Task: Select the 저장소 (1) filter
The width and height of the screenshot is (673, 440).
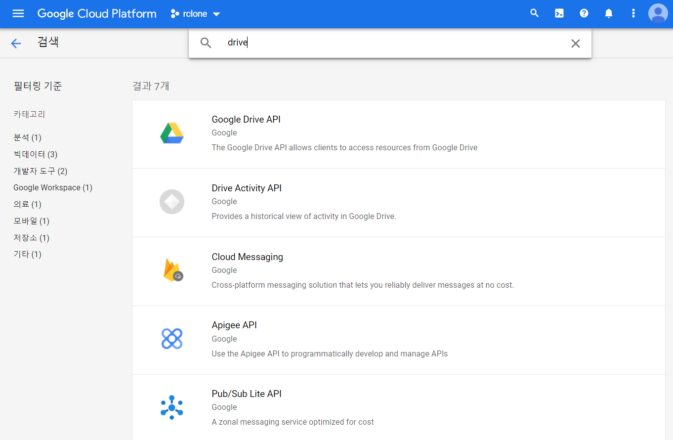Action: point(31,238)
